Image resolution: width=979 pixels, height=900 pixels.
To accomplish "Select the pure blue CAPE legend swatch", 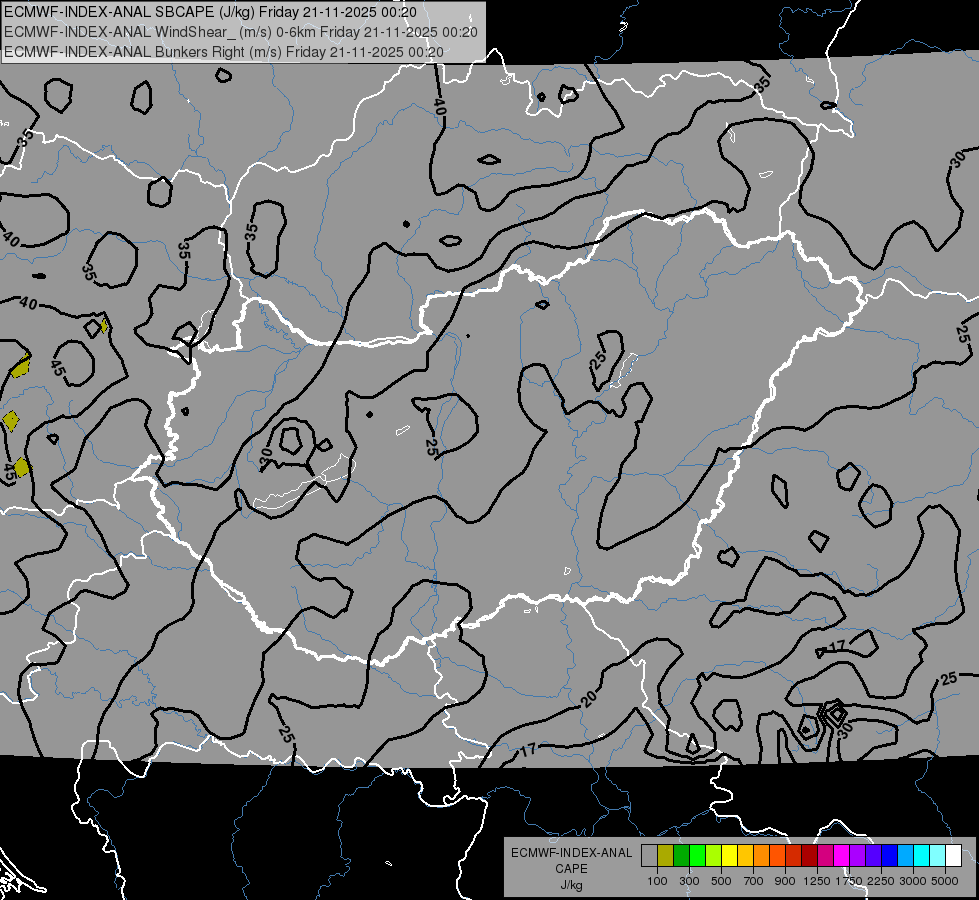I will pyautogui.click(x=890, y=856).
